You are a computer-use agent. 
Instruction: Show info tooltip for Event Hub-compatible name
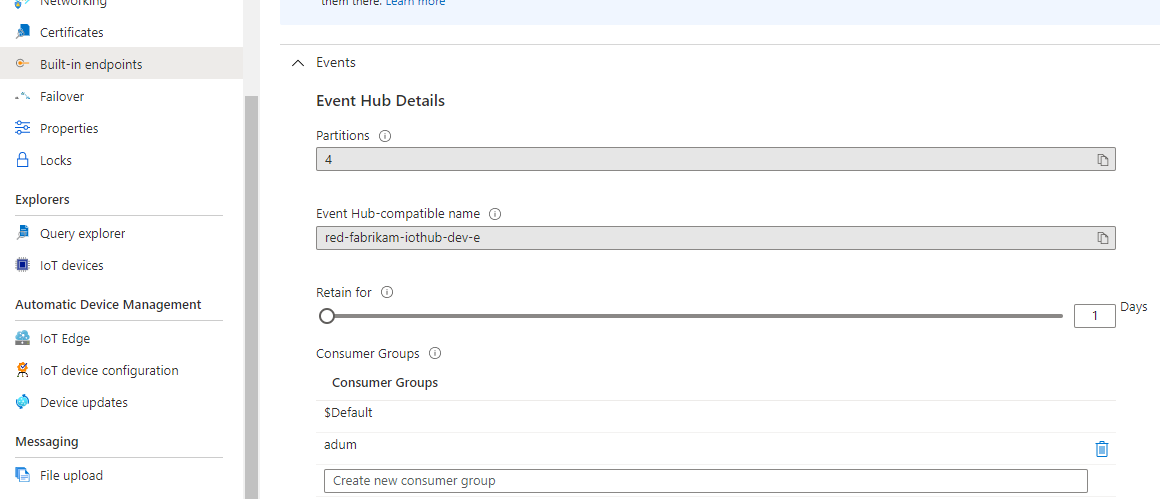[496, 214]
